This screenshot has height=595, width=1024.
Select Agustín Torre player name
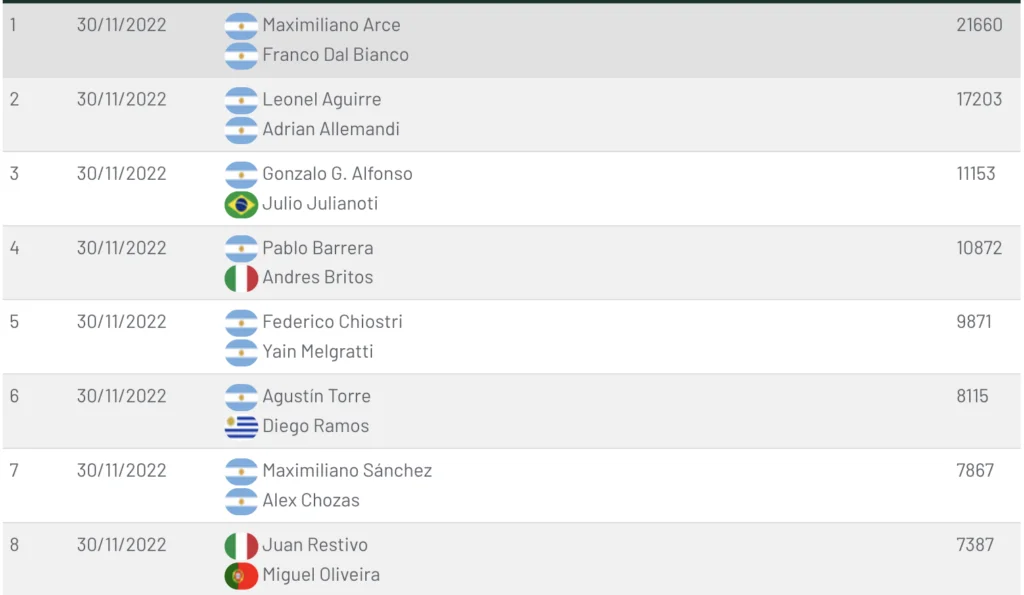(x=316, y=396)
